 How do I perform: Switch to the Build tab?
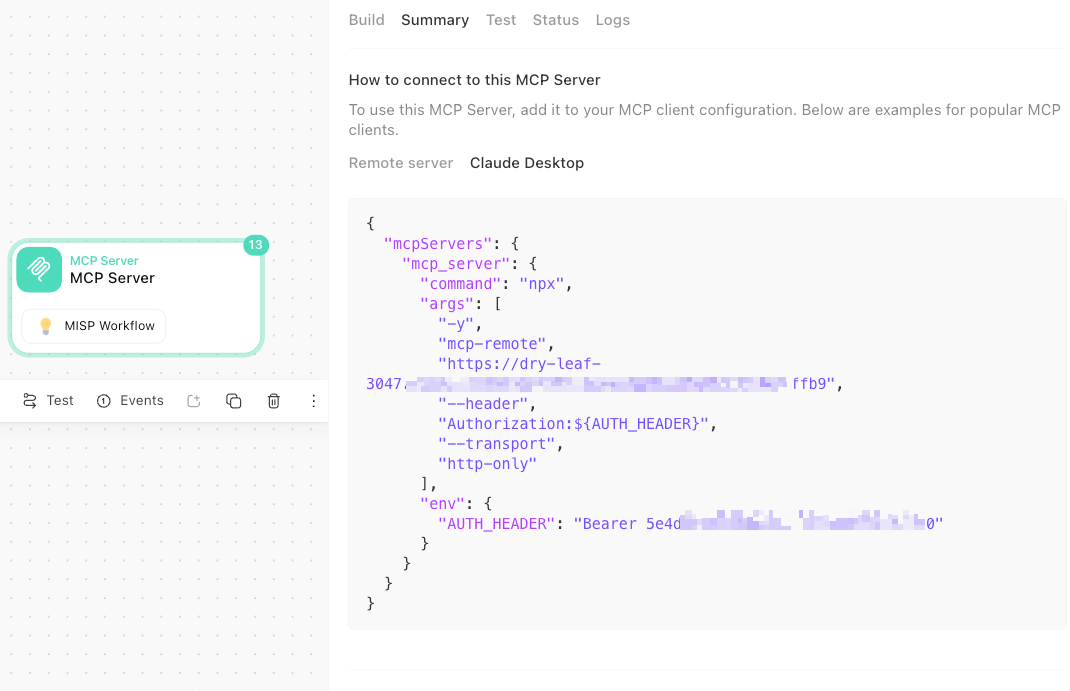coord(366,20)
